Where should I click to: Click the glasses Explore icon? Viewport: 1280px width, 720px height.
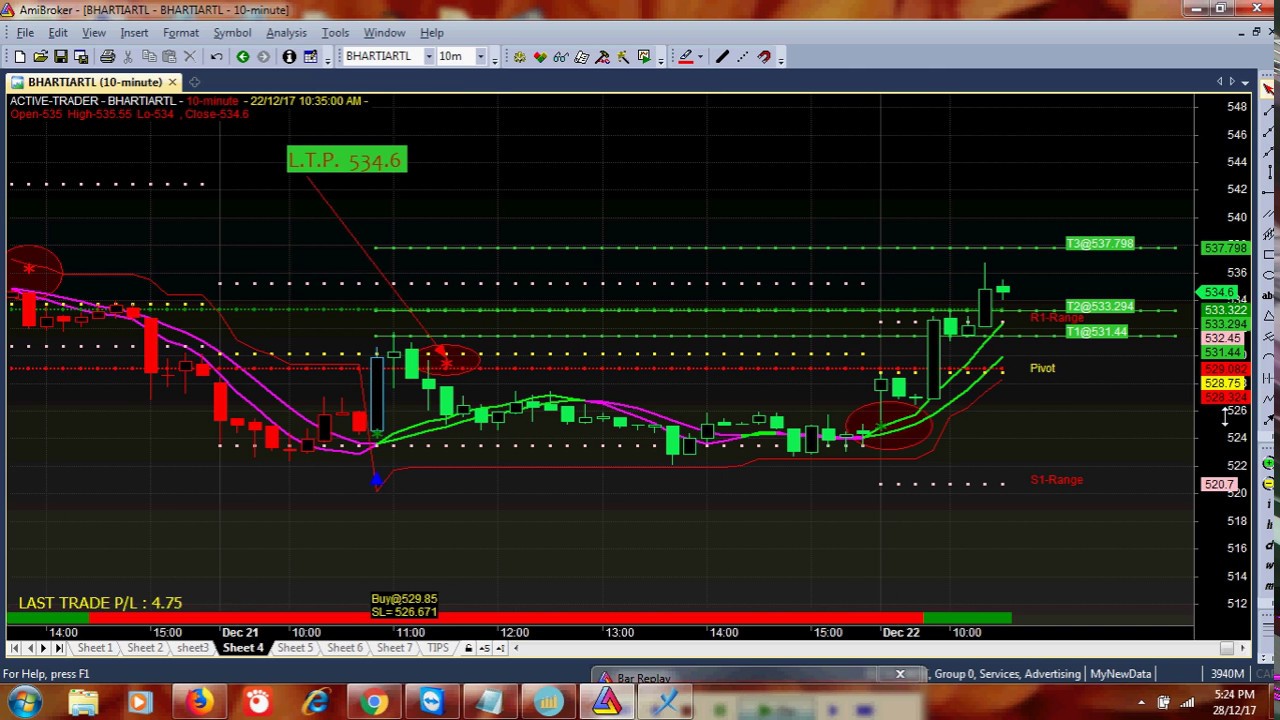coord(561,57)
